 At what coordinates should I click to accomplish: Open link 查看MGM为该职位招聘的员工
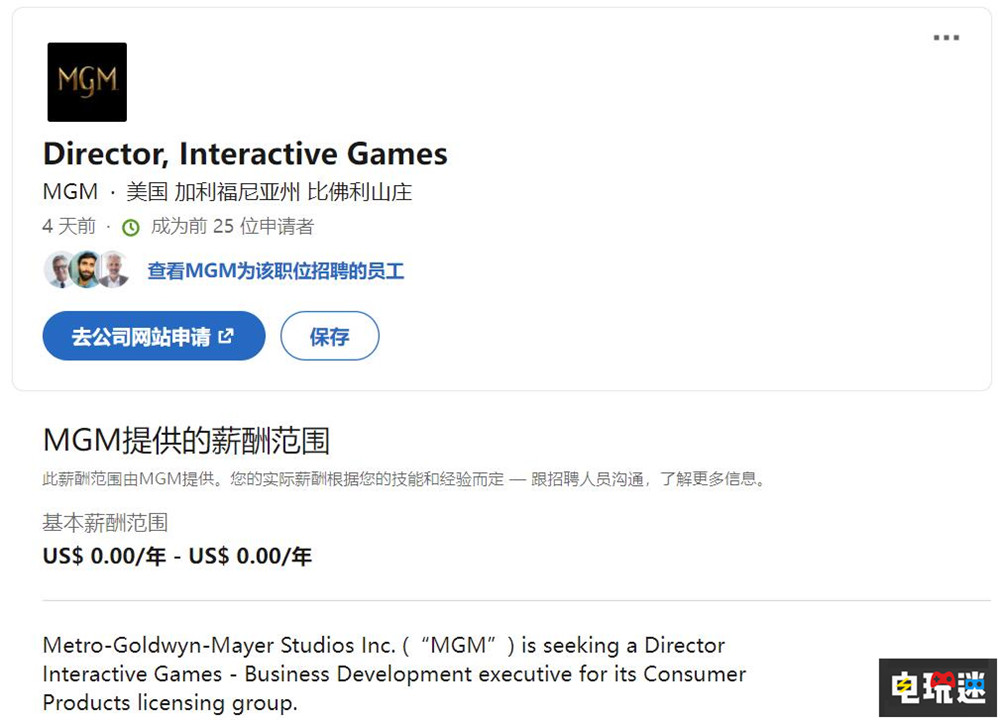coord(275,271)
